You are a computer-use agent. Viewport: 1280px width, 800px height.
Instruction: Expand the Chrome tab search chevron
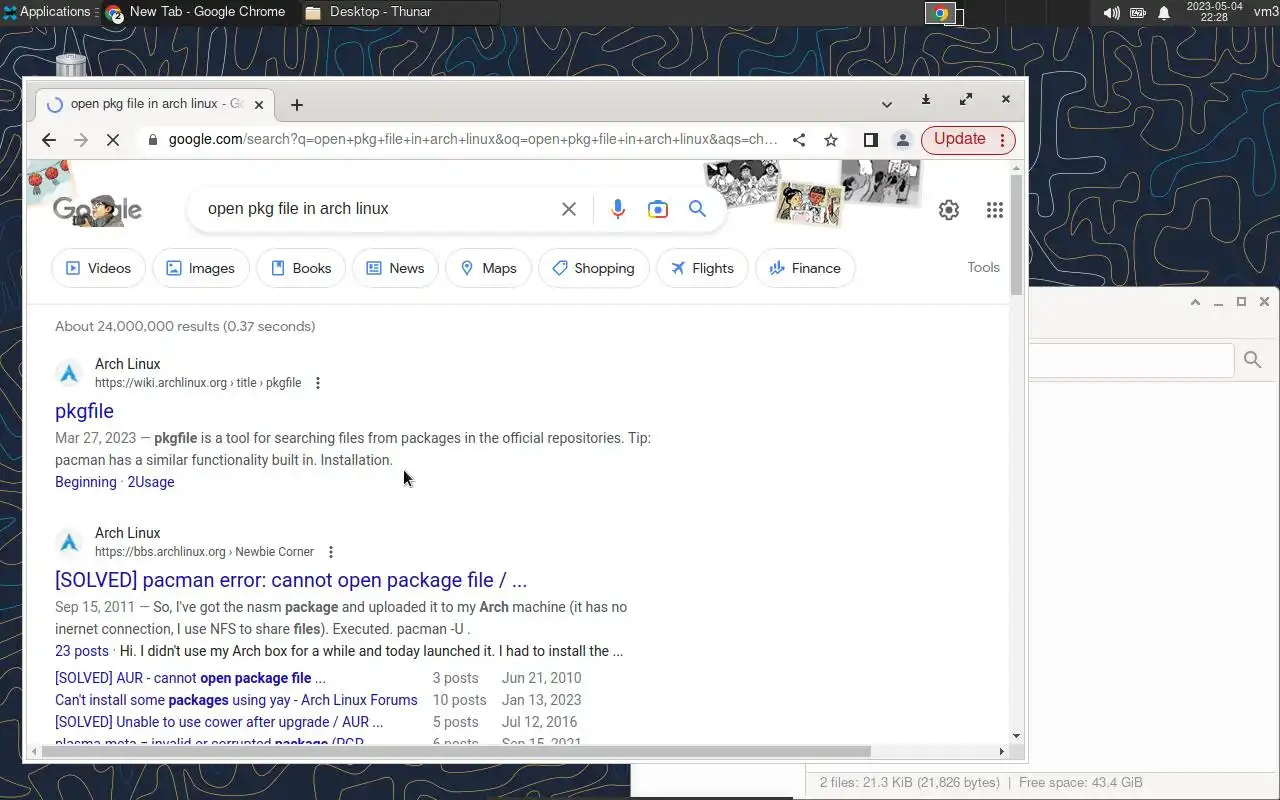coord(887,104)
